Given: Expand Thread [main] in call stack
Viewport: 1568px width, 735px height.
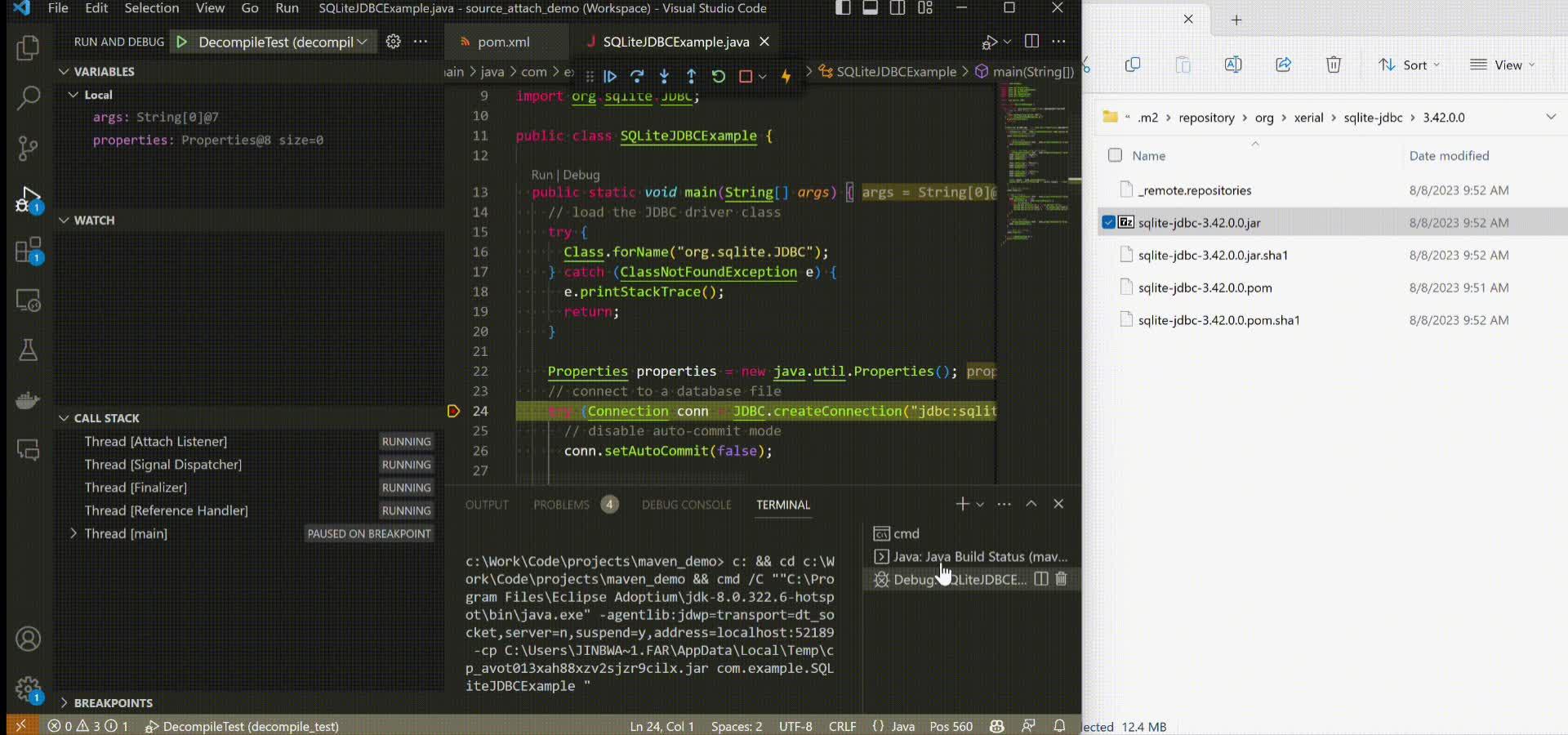Looking at the screenshot, I should [x=73, y=533].
